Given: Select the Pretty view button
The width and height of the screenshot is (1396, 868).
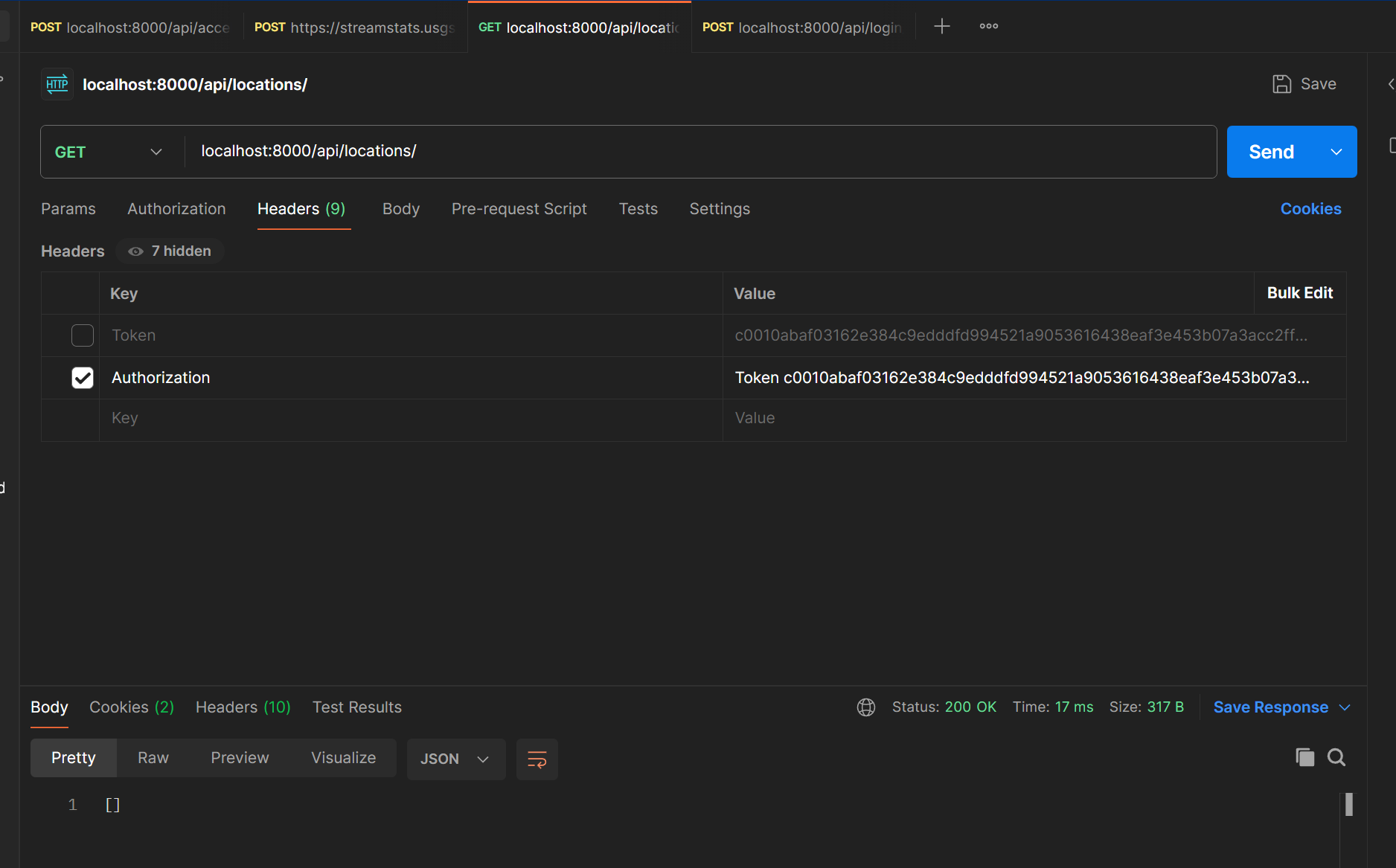Looking at the screenshot, I should (74, 758).
